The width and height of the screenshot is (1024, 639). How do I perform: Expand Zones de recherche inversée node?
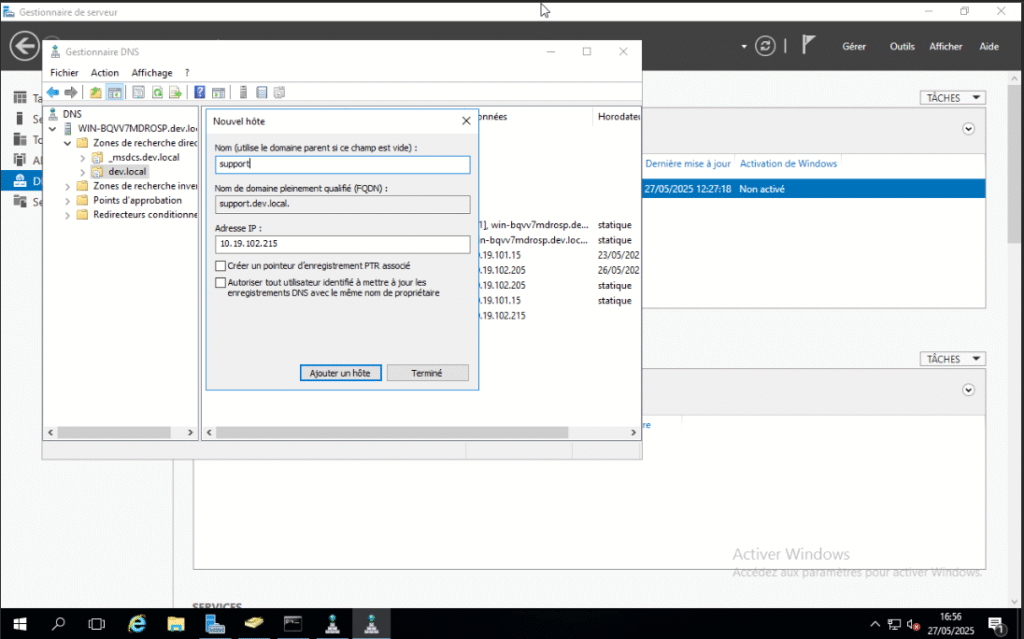tap(68, 186)
